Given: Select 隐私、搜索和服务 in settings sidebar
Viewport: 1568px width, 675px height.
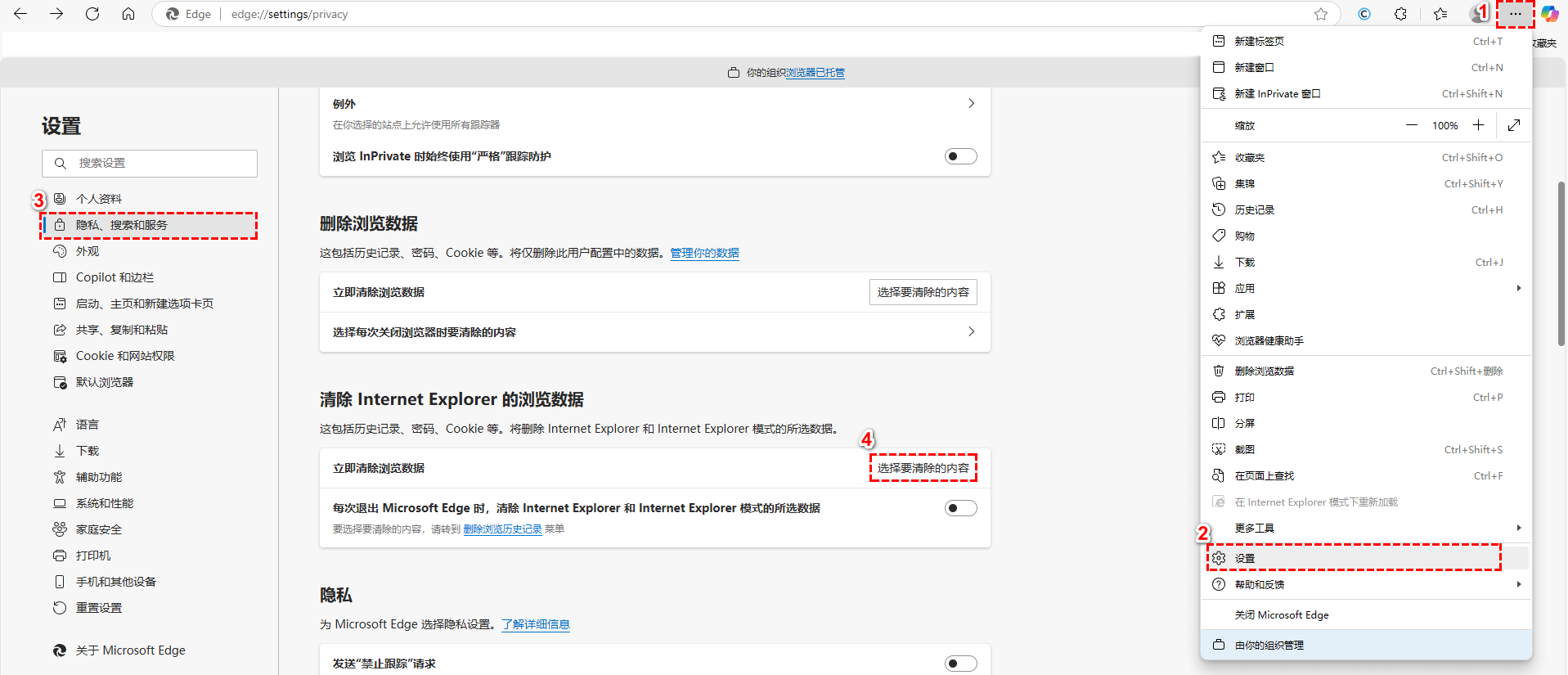Looking at the screenshot, I should click(122, 225).
